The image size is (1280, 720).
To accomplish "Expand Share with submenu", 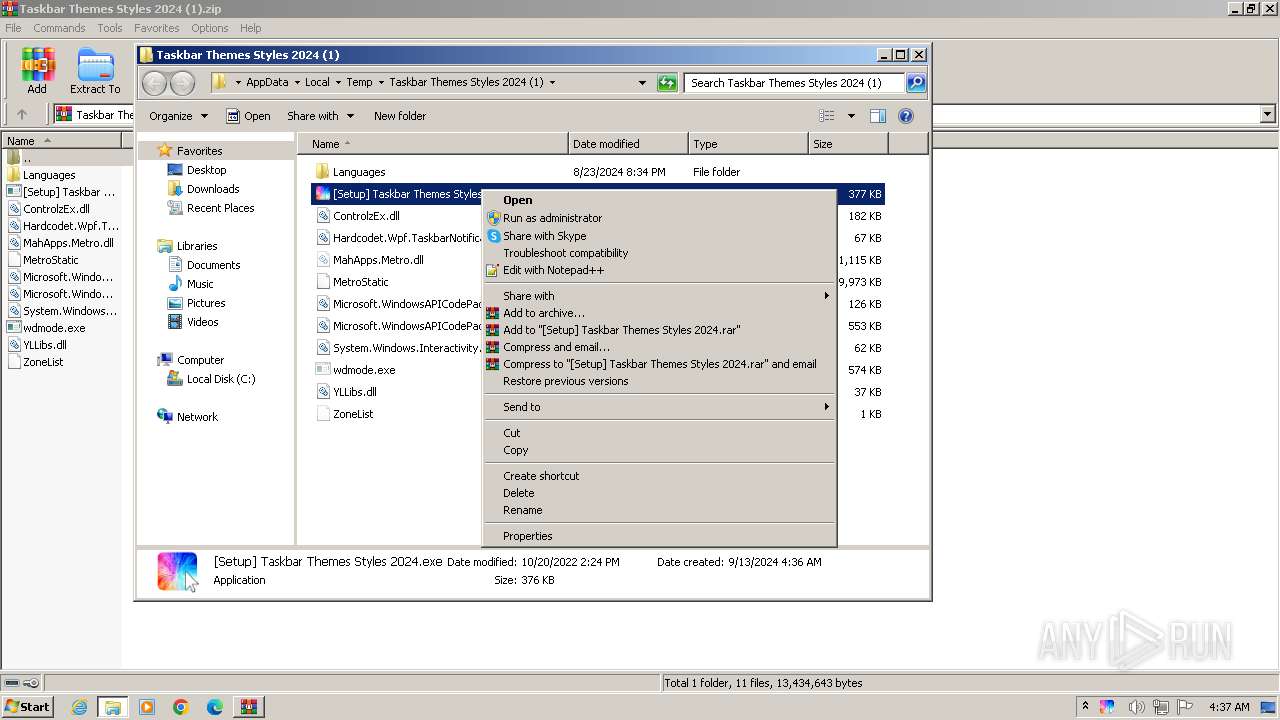I will (658, 296).
